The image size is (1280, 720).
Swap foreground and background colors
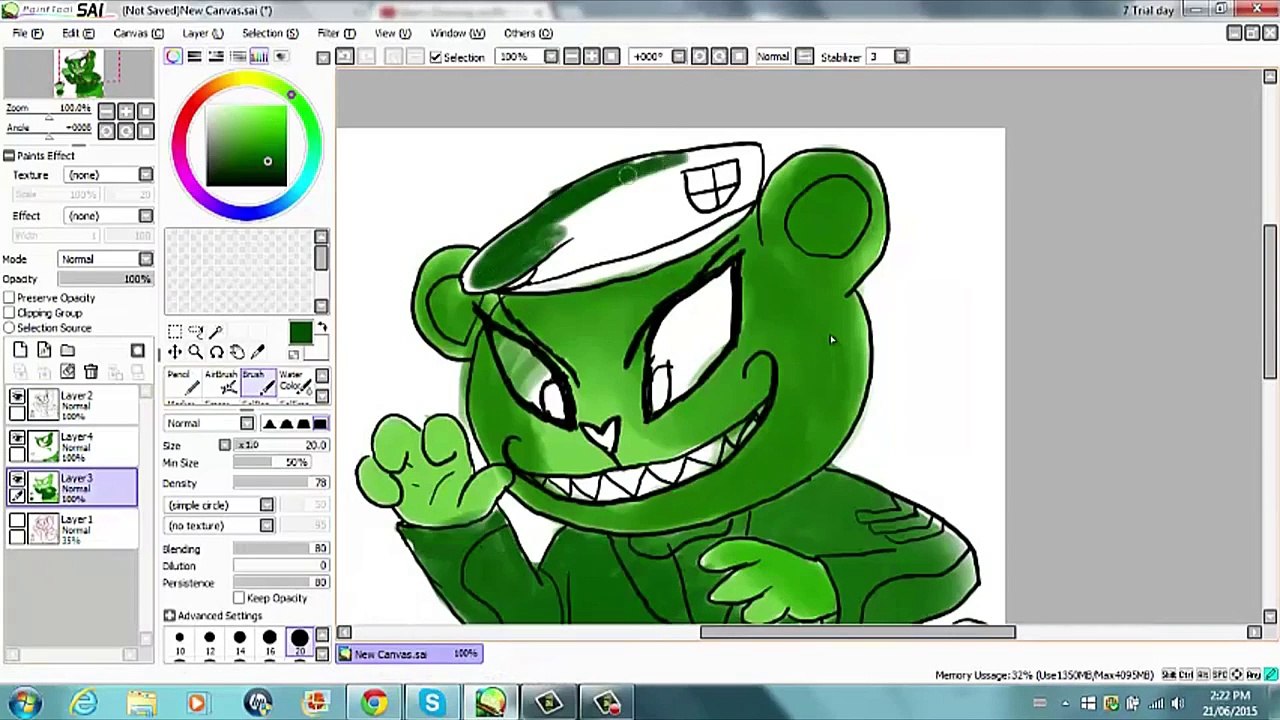pos(322,328)
